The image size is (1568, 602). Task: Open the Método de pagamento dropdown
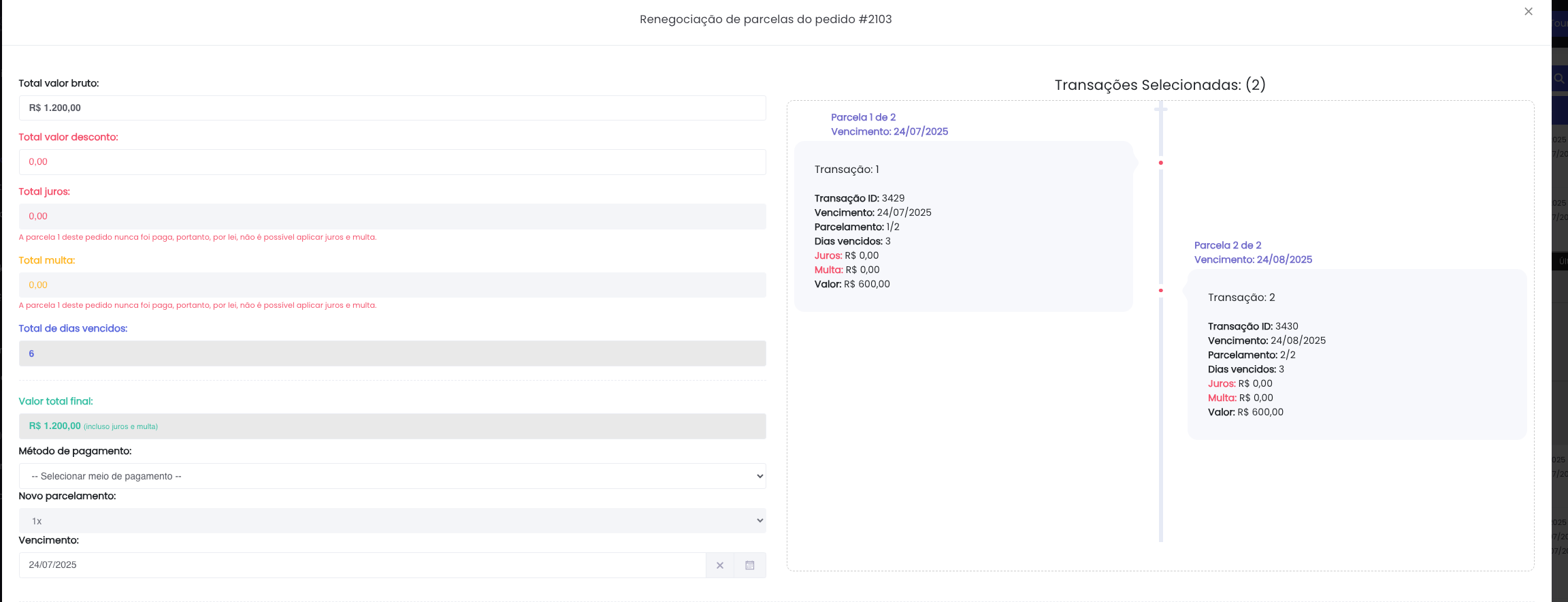(x=392, y=476)
